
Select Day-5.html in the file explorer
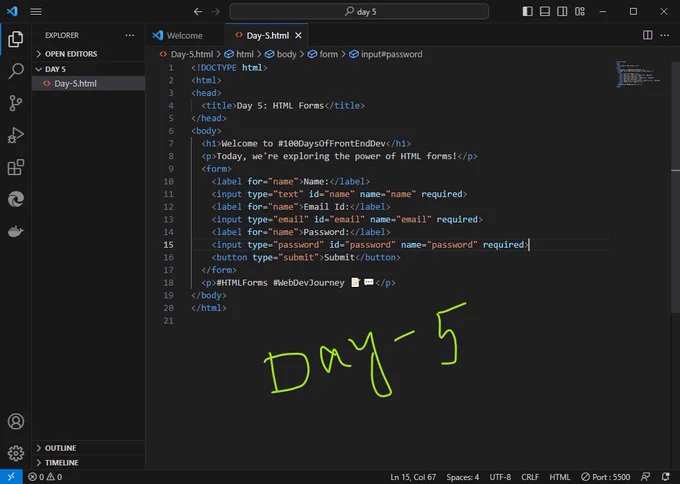[88, 83]
